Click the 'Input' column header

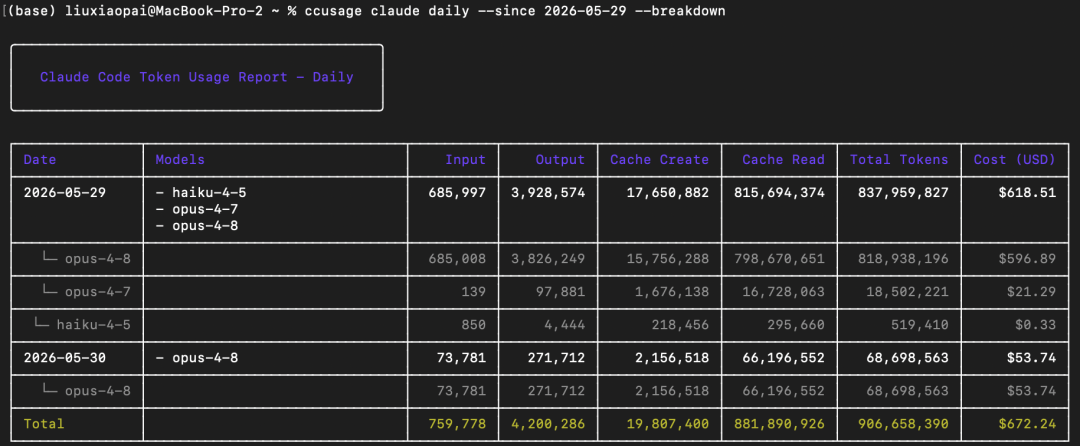click(x=465, y=160)
